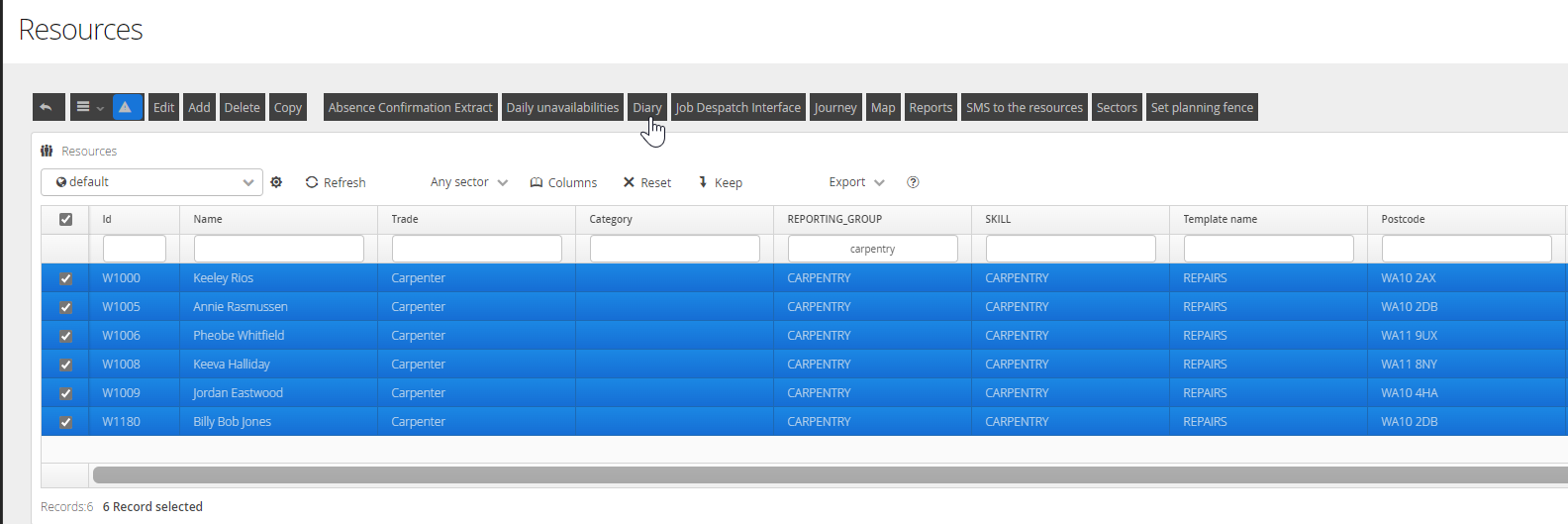Uncheck the row W1000 checkbox

(x=65, y=278)
